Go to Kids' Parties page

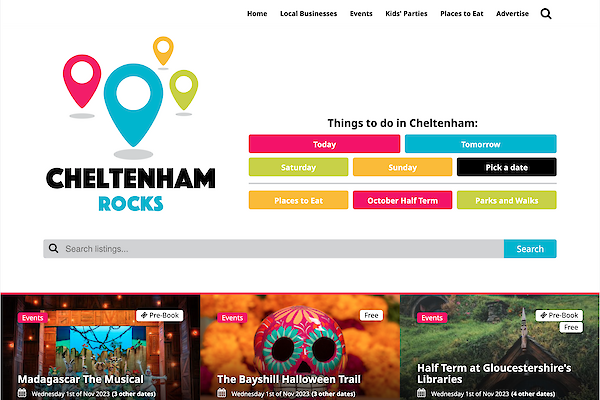[x=406, y=14]
